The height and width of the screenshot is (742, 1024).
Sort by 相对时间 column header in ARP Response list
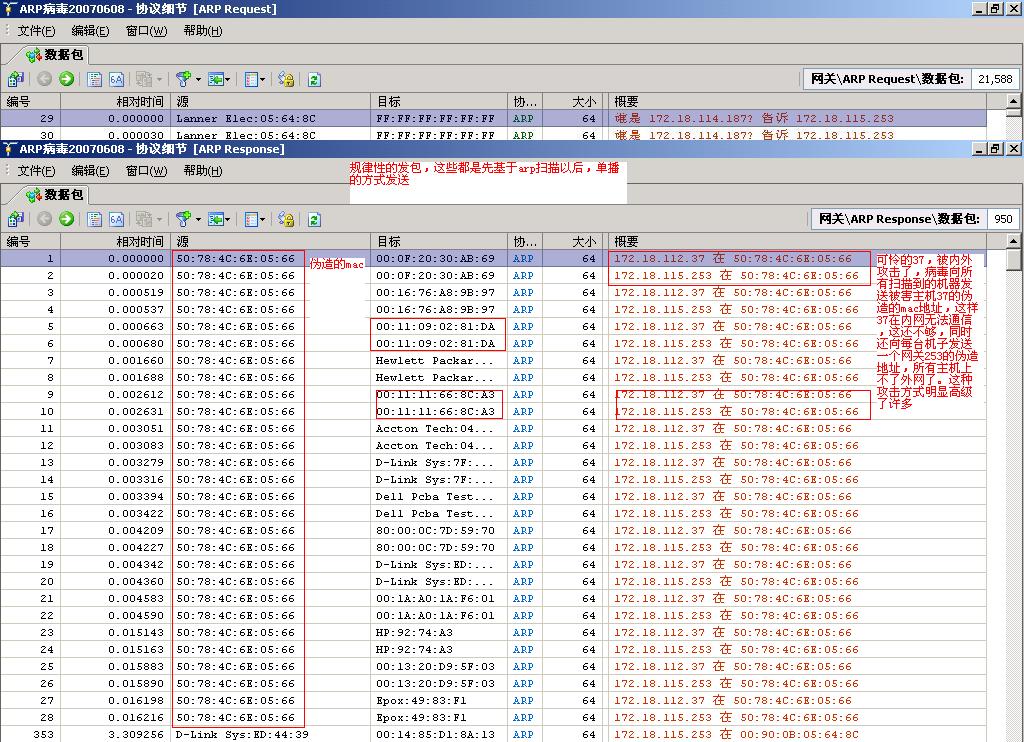pyautogui.click(x=139, y=241)
